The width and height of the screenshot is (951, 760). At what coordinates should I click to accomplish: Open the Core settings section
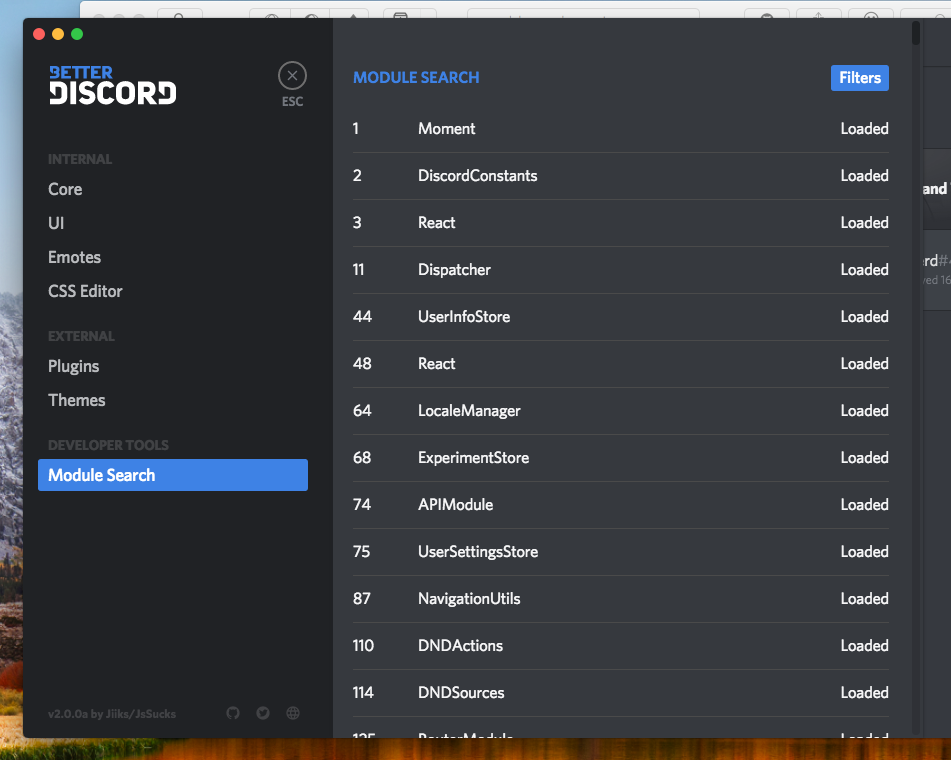(65, 189)
